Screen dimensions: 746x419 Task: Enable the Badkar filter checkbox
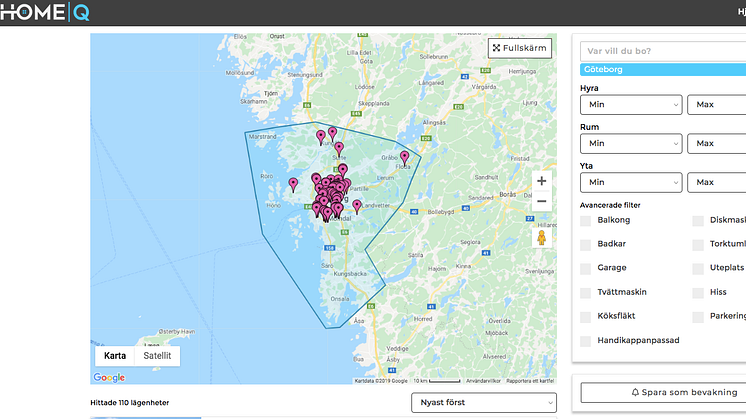coord(586,244)
